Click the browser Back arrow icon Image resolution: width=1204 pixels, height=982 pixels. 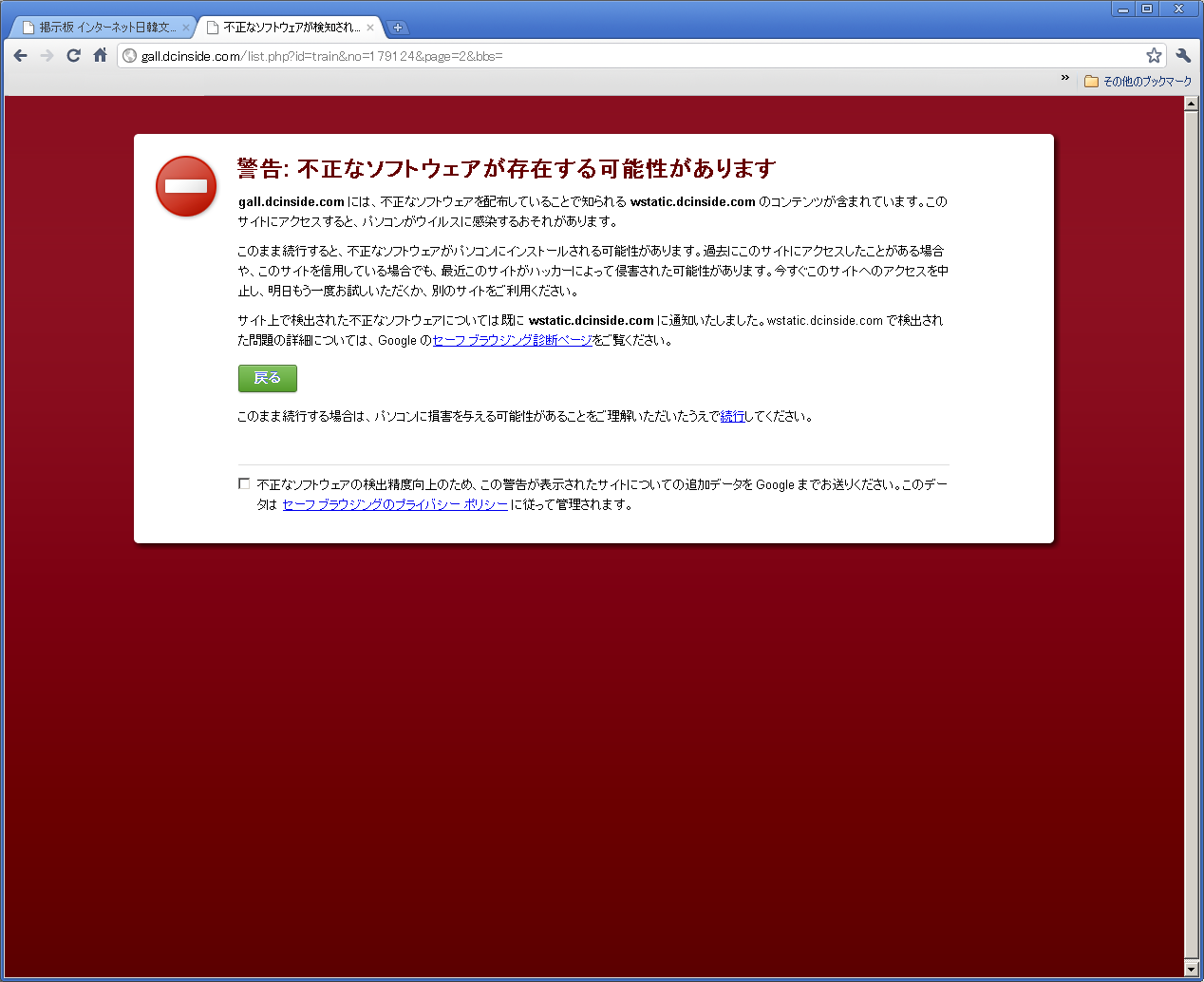click(x=20, y=56)
